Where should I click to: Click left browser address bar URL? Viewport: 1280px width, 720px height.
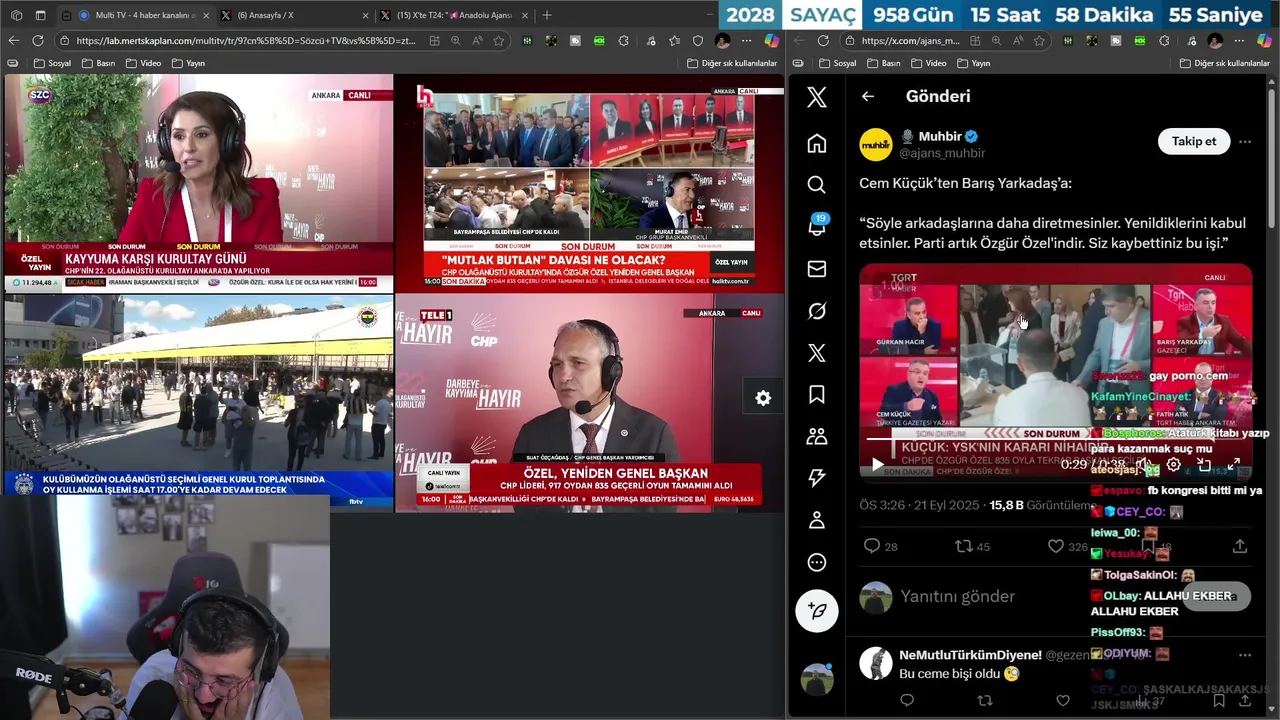point(245,41)
